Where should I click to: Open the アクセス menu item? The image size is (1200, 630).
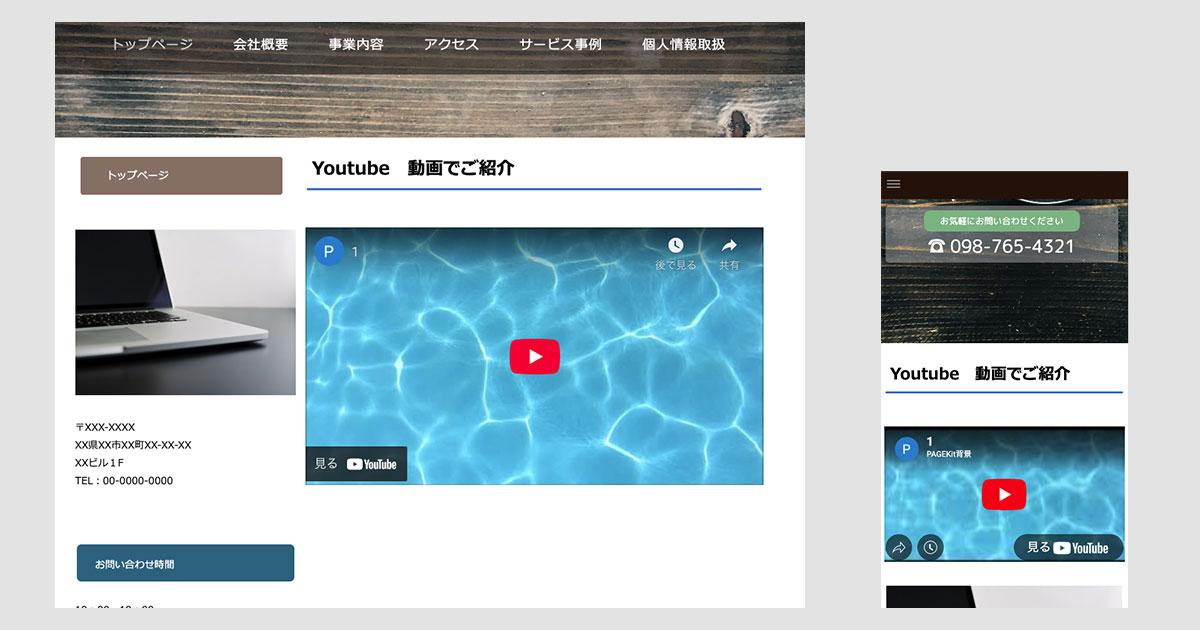tap(451, 44)
